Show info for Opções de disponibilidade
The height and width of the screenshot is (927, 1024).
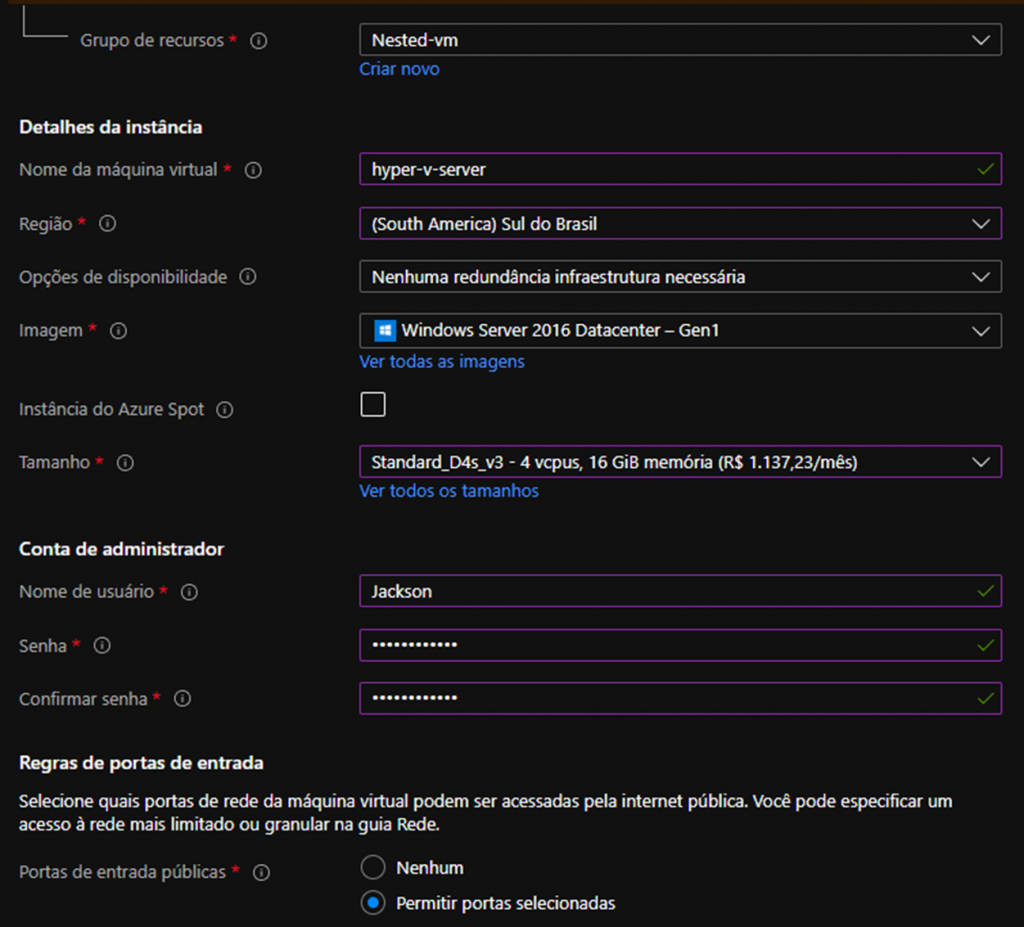pos(248,277)
